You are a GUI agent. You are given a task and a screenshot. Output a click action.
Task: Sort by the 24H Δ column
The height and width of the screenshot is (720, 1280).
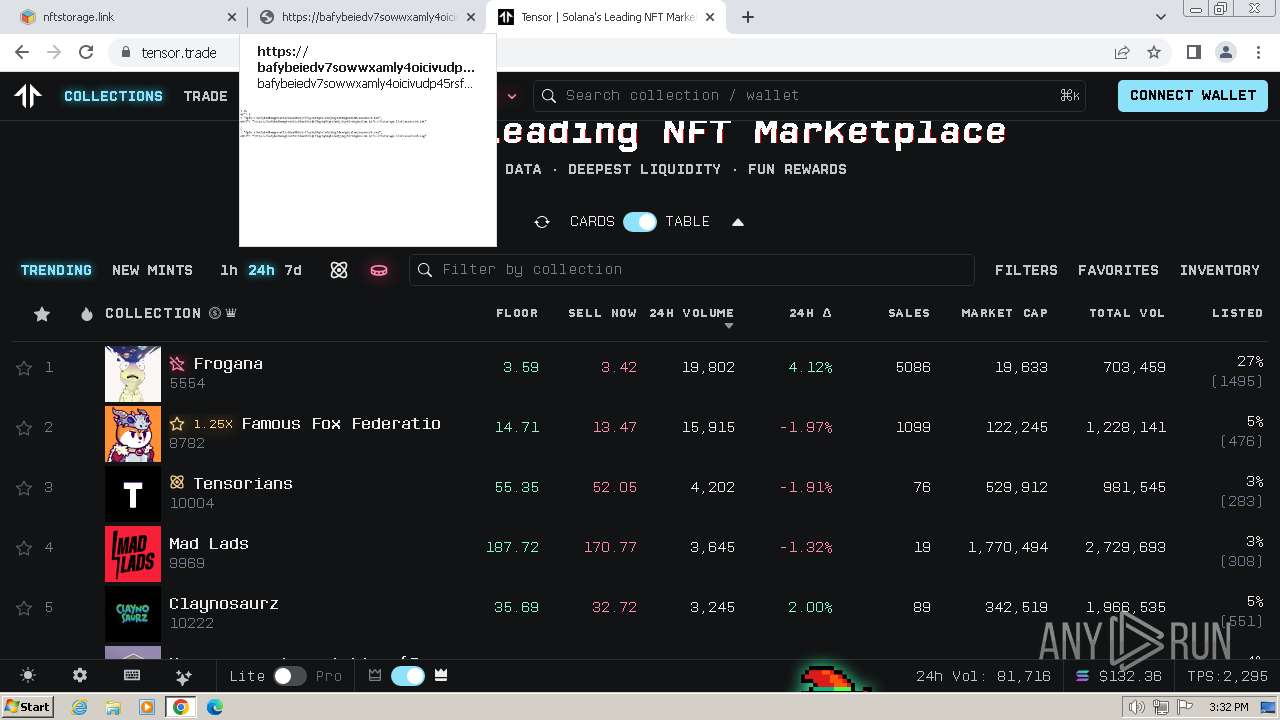[x=810, y=313]
